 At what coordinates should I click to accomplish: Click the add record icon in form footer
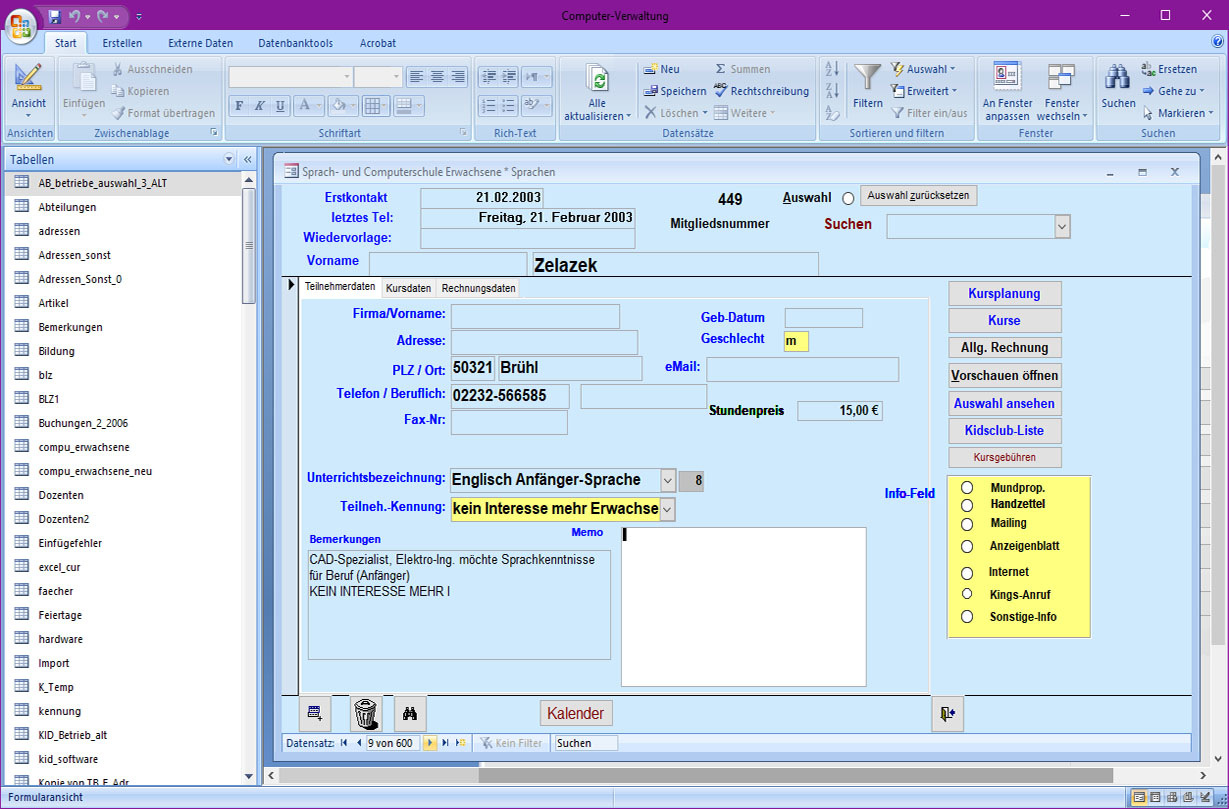(x=315, y=713)
